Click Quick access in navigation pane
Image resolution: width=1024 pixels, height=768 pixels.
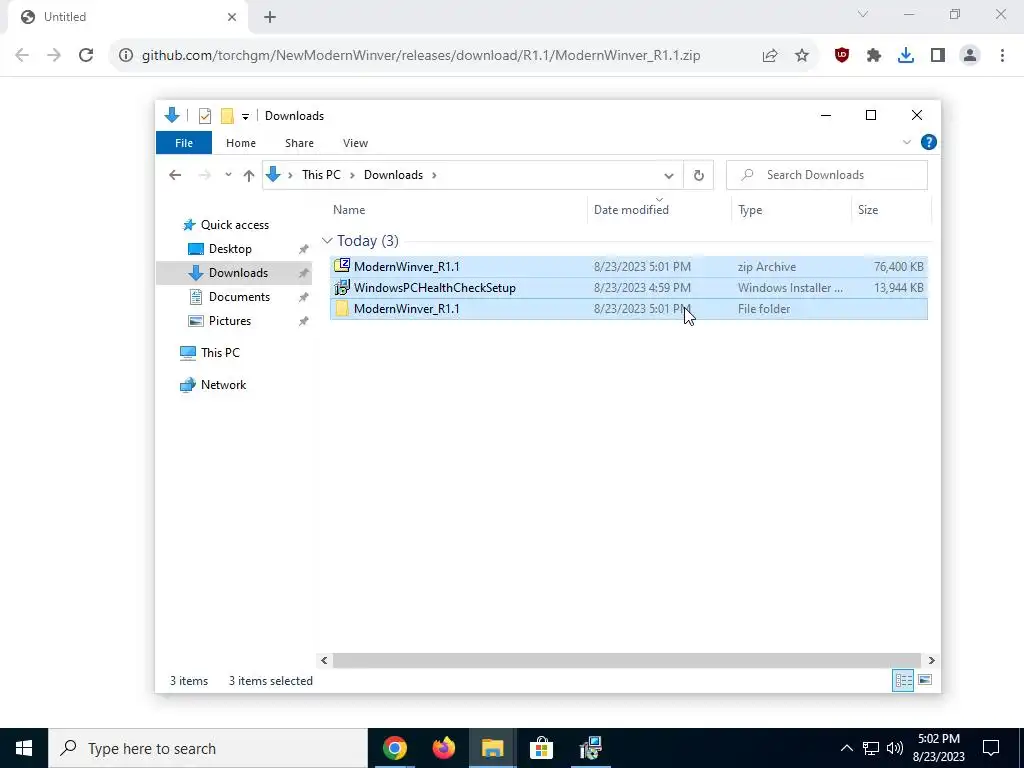tap(234, 225)
